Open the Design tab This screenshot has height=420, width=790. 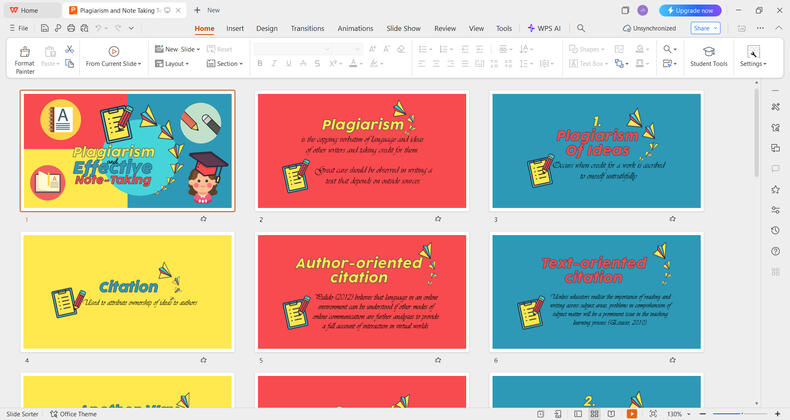tap(267, 28)
